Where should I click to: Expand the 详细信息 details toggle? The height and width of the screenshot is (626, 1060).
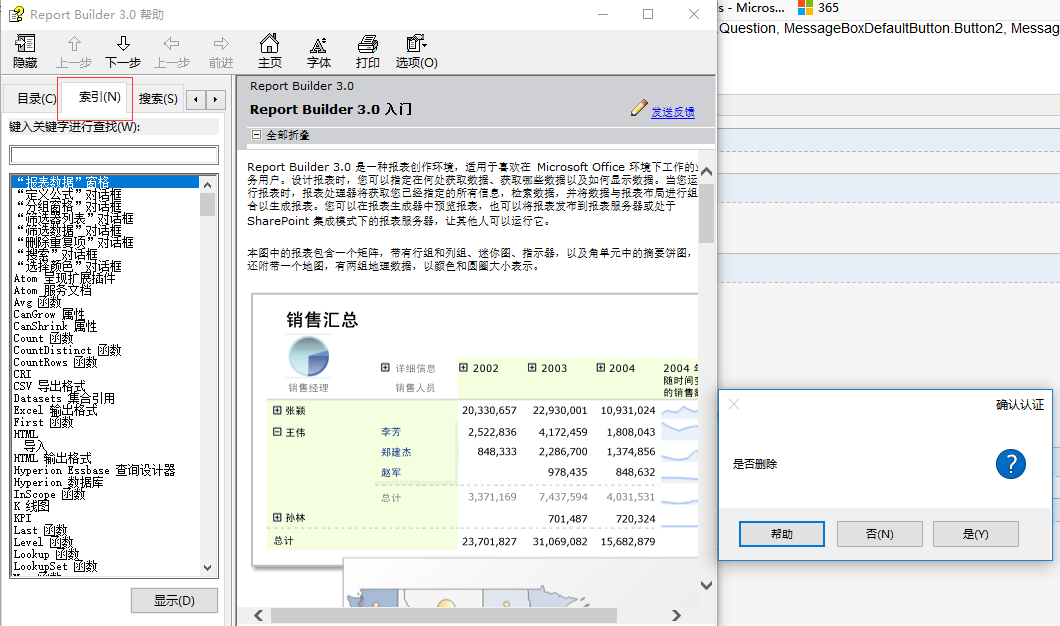tap(385, 368)
